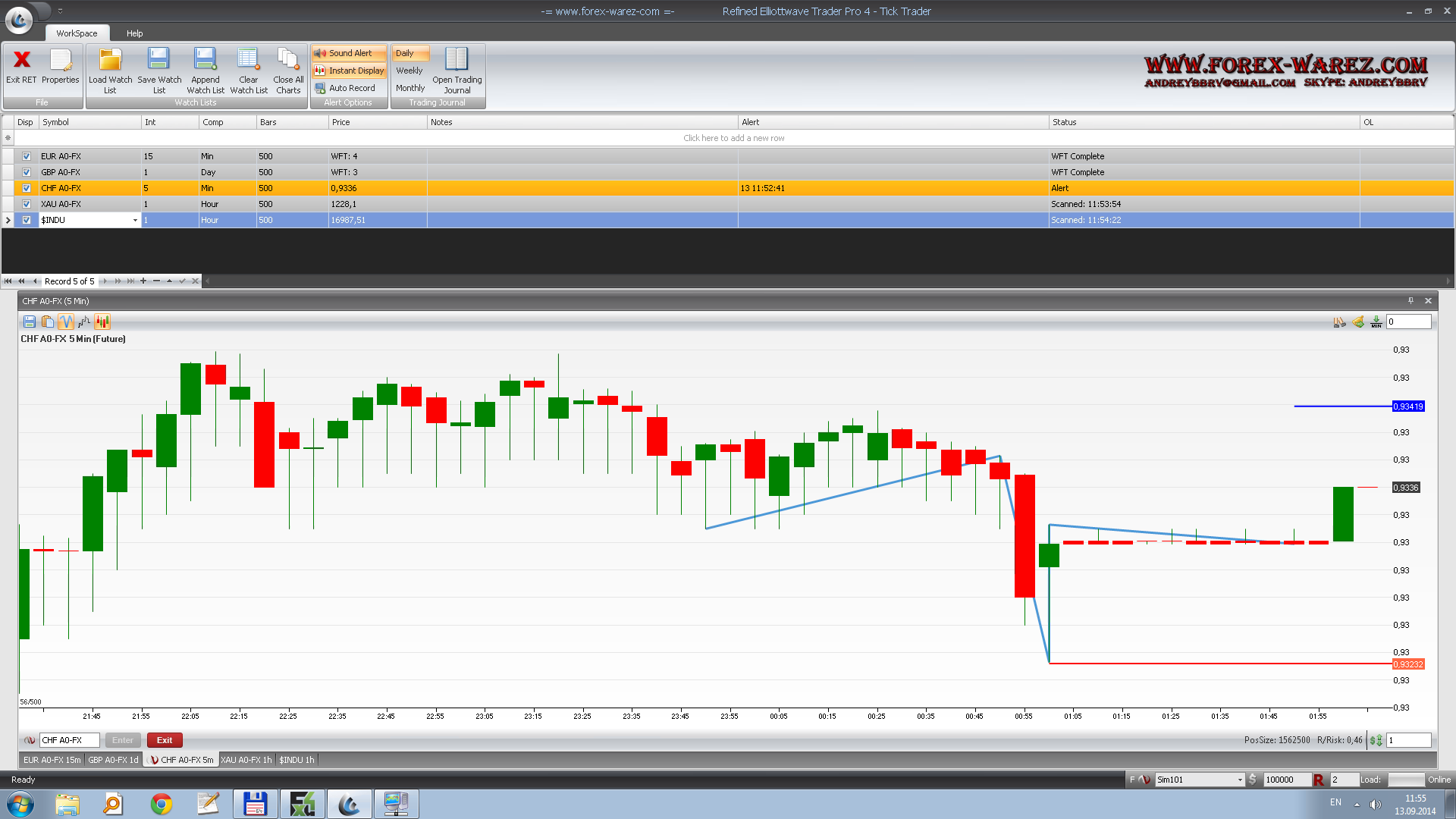
Task: Select Weekly trading journal option
Action: pos(409,71)
